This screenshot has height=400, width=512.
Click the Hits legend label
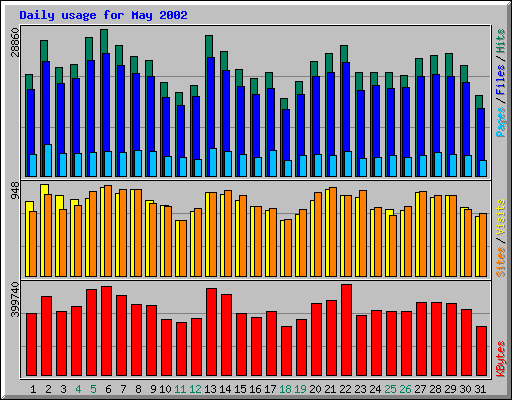500,41
